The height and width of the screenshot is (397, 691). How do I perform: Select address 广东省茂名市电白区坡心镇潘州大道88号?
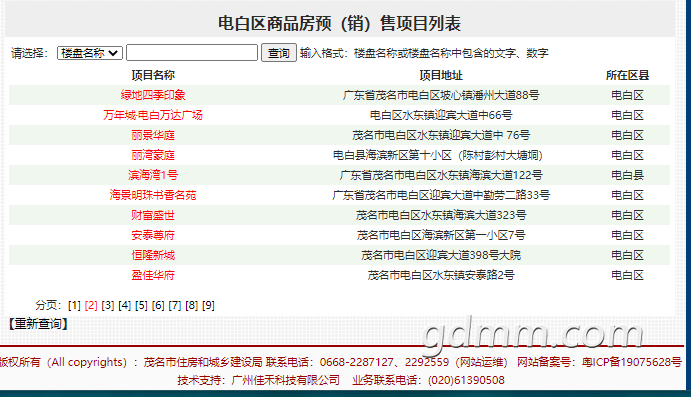point(441,95)
